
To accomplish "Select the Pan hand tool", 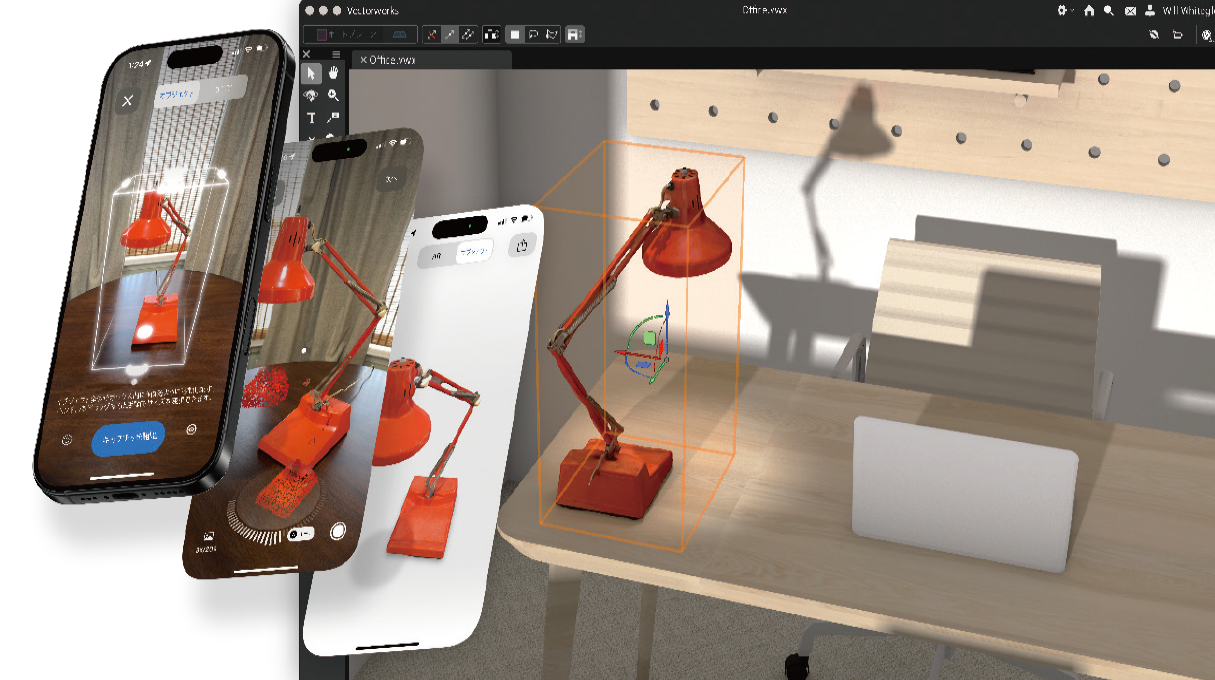I will tap(333, 72).
